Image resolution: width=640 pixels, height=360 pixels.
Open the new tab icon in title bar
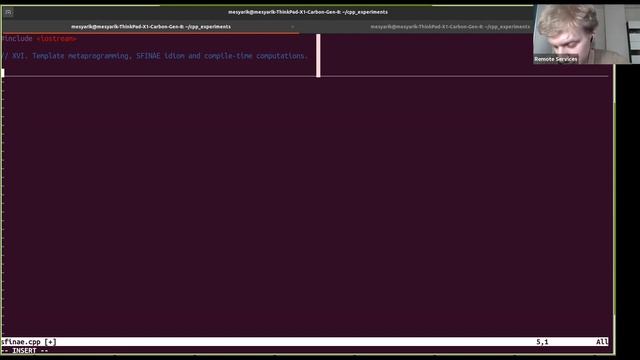pyautogui.click(x=8, y=12)
